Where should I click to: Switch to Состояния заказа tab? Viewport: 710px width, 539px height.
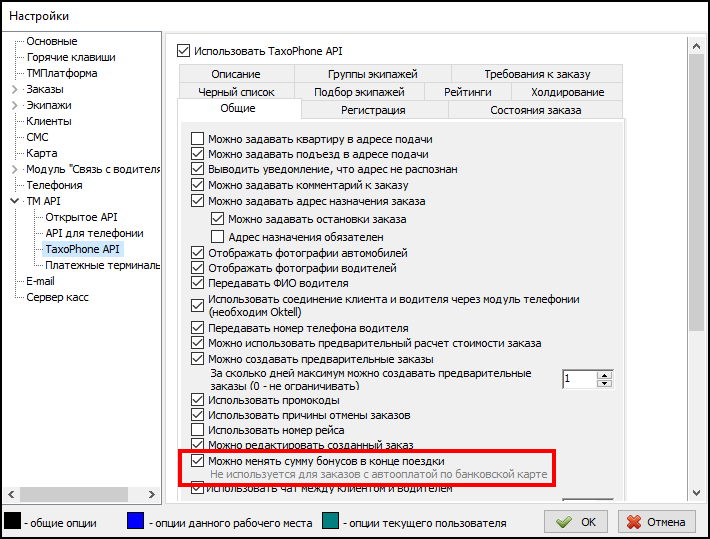pos(535,110)
